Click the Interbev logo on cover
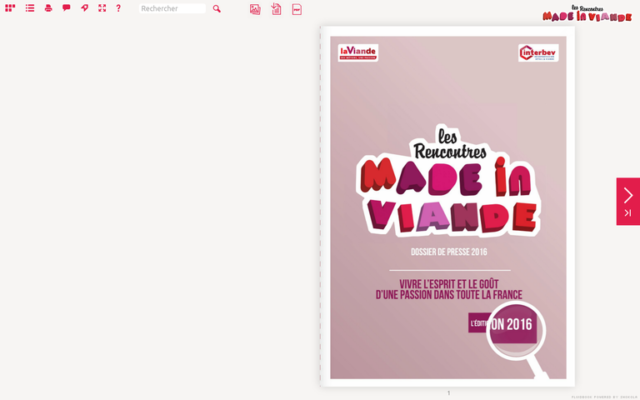Screen dimensions: 640x400 [538, 52]
